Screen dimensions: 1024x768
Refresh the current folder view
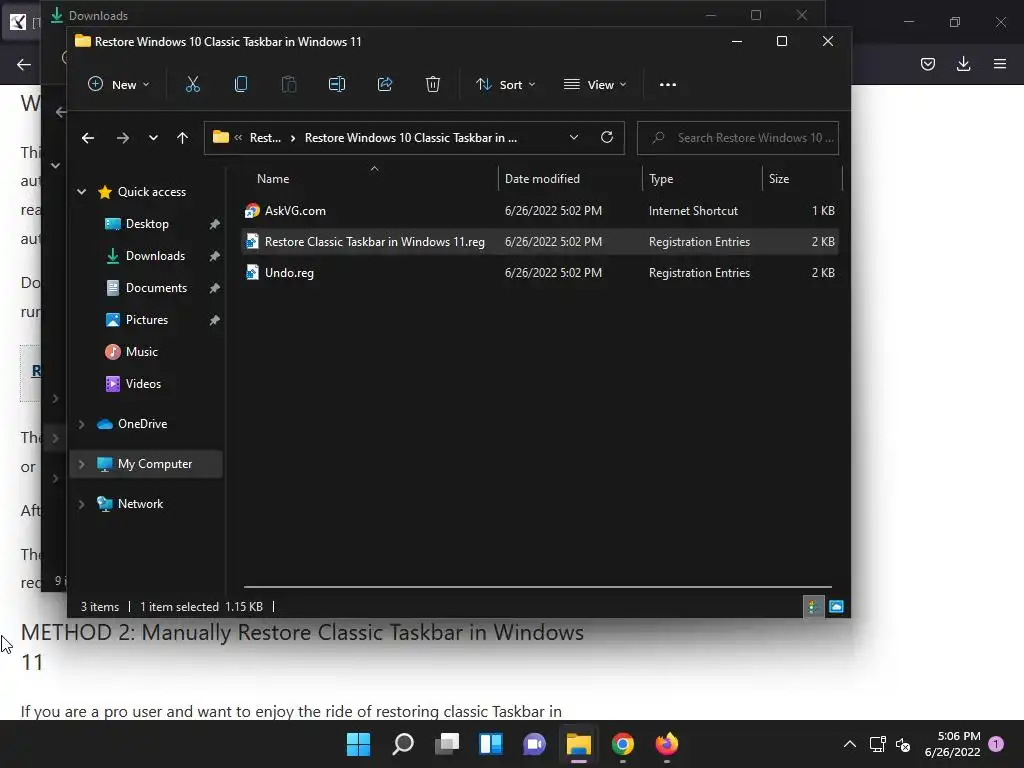point(607,137)
